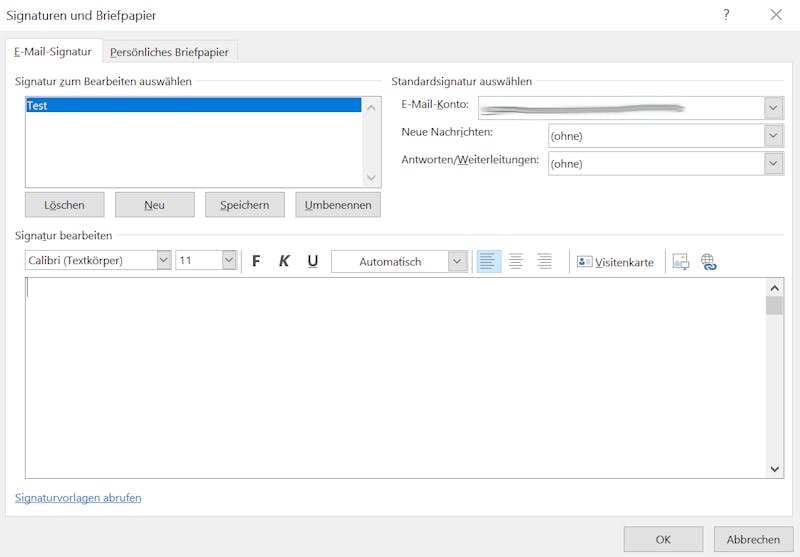The width and height of the screenshot is (800, 557).
Task: Click the font size field showing 11
Action: (x=199, y=260)
